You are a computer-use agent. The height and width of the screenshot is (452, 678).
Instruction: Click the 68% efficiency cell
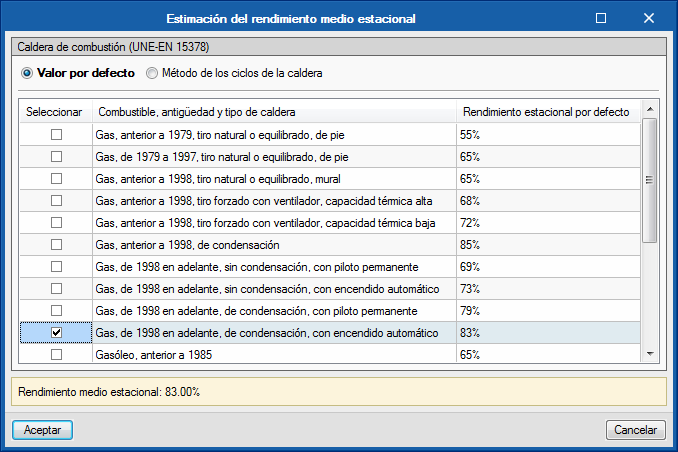point(548,201)
